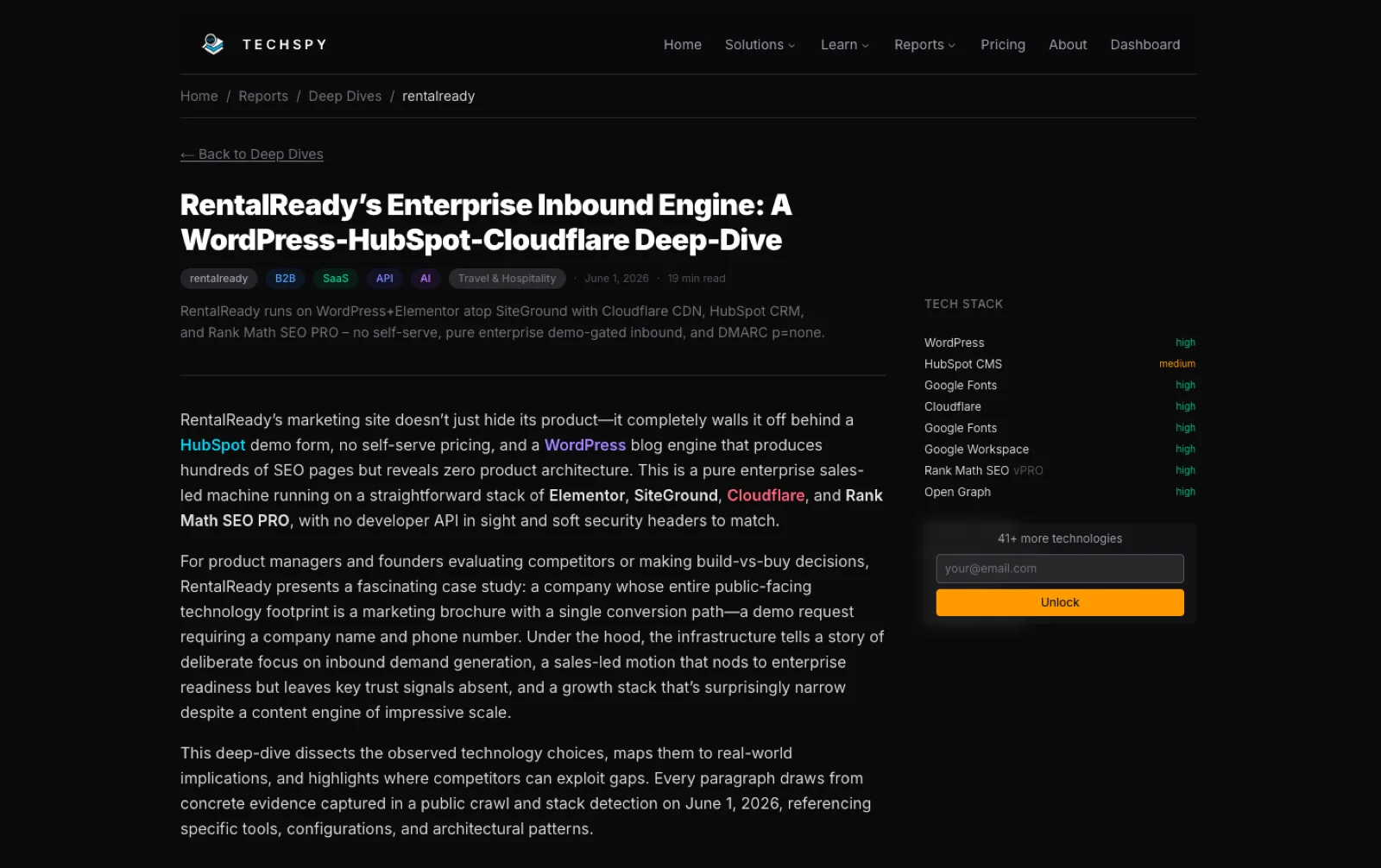The height and width of the screenshot is (868, 1381).
Task: Select the rentalready tag
Action: (x=218, y=279)
